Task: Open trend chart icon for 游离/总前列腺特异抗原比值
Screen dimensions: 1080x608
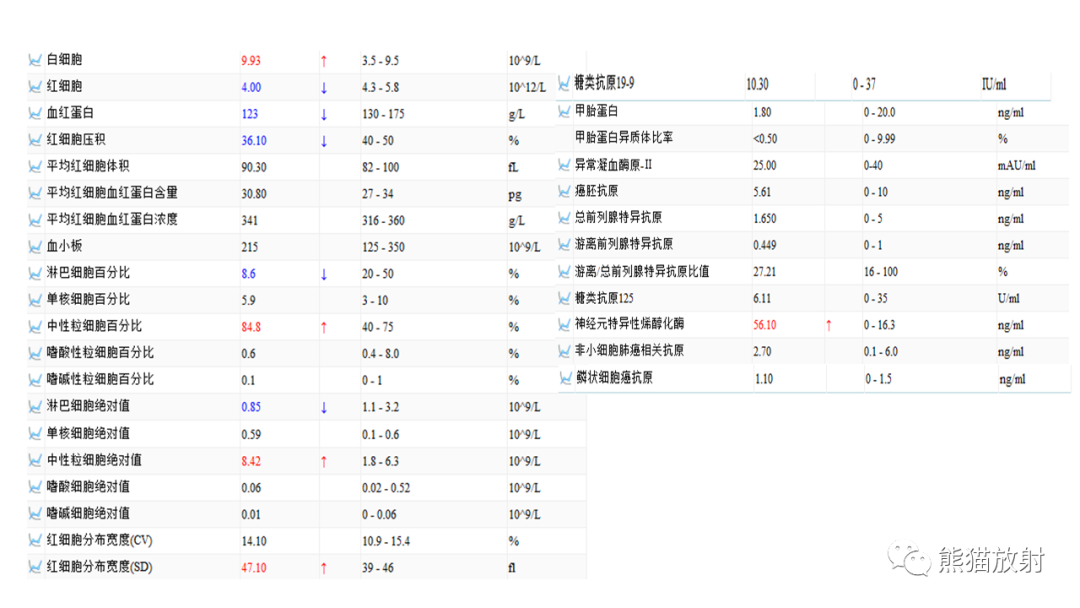Action: (564, 272)
